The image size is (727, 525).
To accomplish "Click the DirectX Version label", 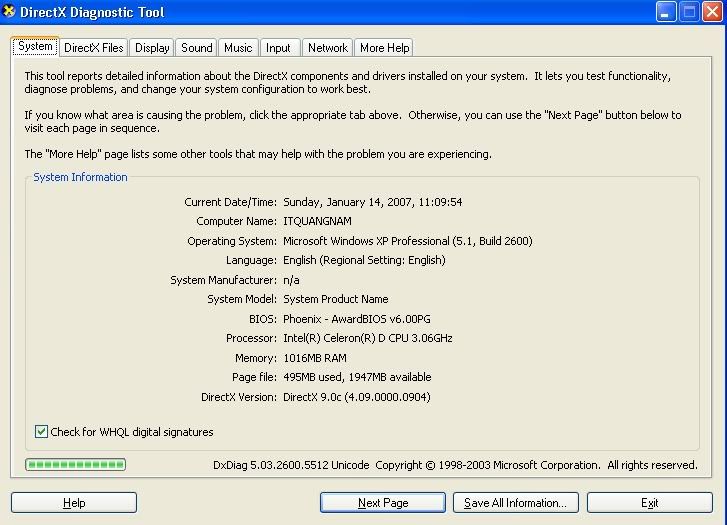I will pyautogui.click(x=239, y=397).
